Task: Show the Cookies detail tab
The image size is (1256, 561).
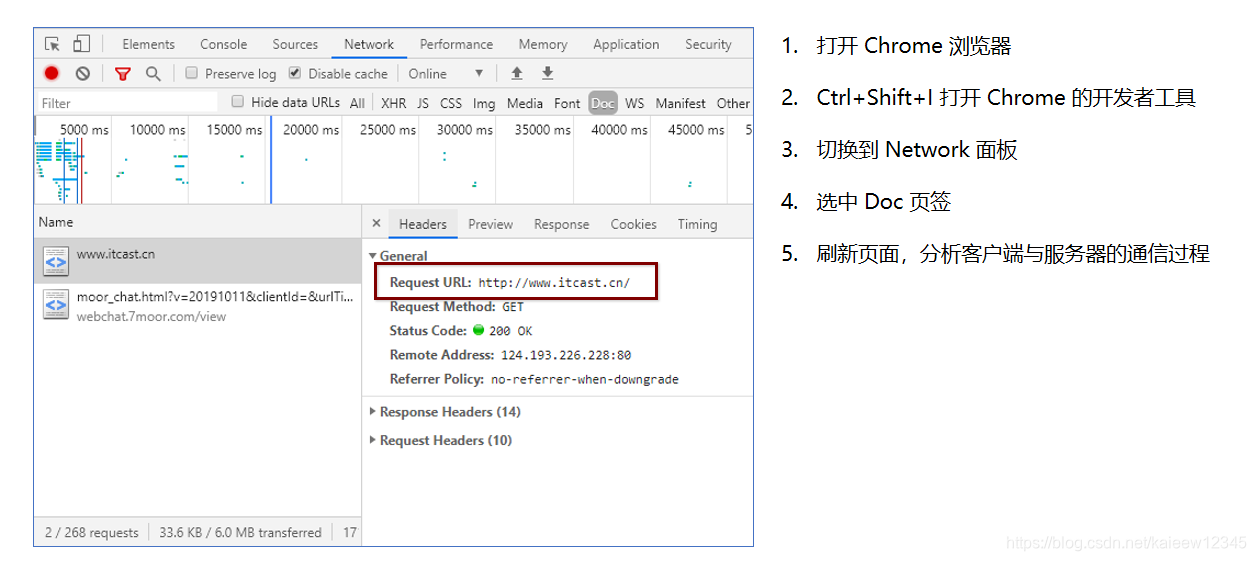Action: click(634, 224)
